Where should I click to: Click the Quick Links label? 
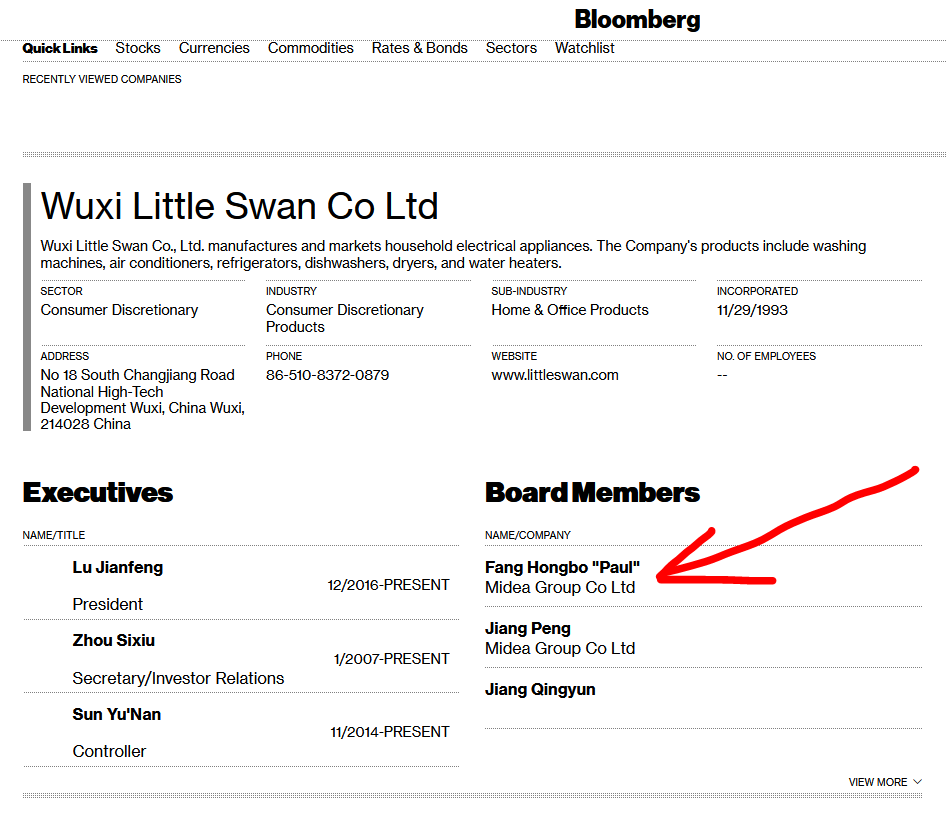click(60, 48)
